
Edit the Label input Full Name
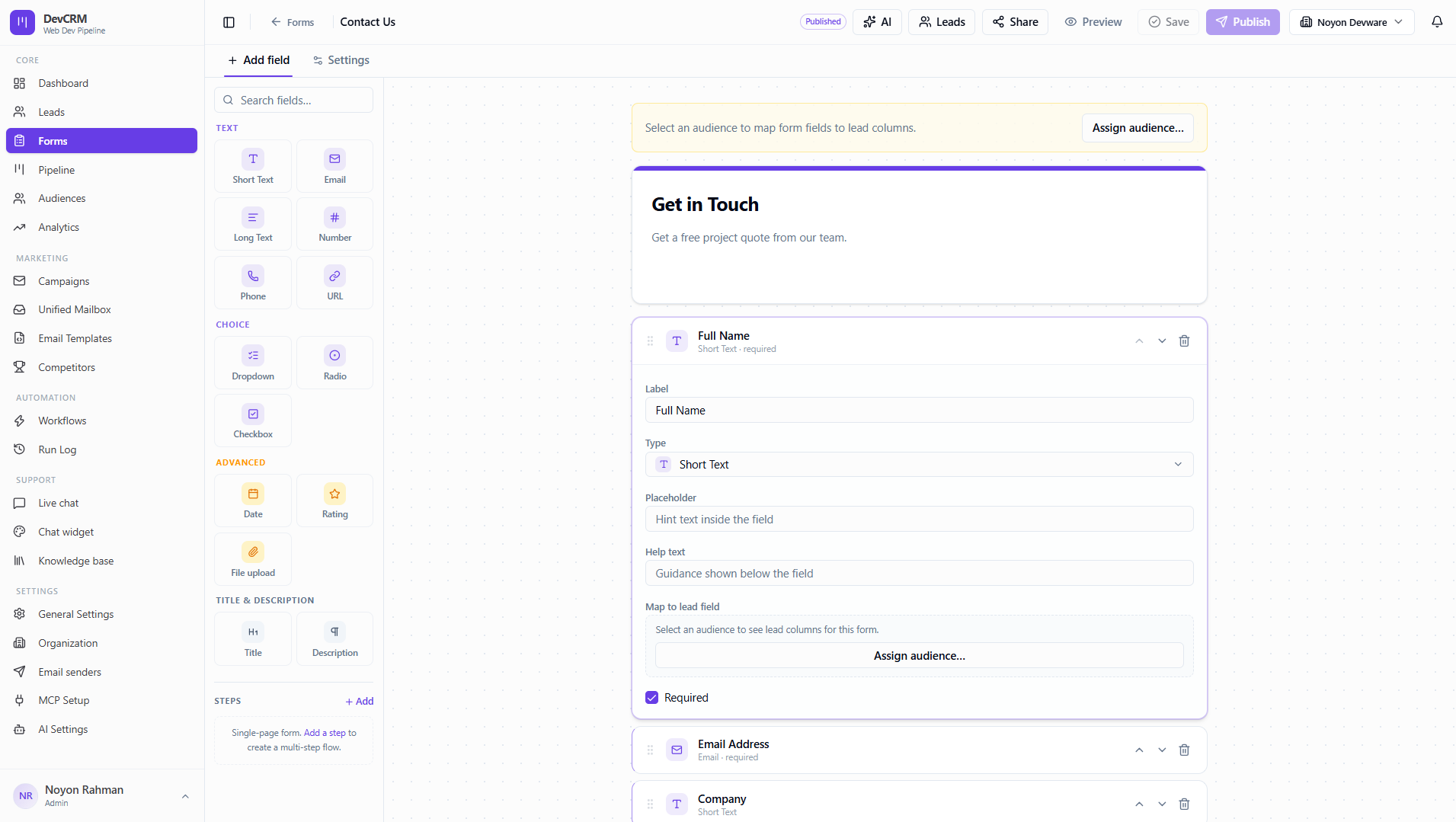[x=919, y=411]
